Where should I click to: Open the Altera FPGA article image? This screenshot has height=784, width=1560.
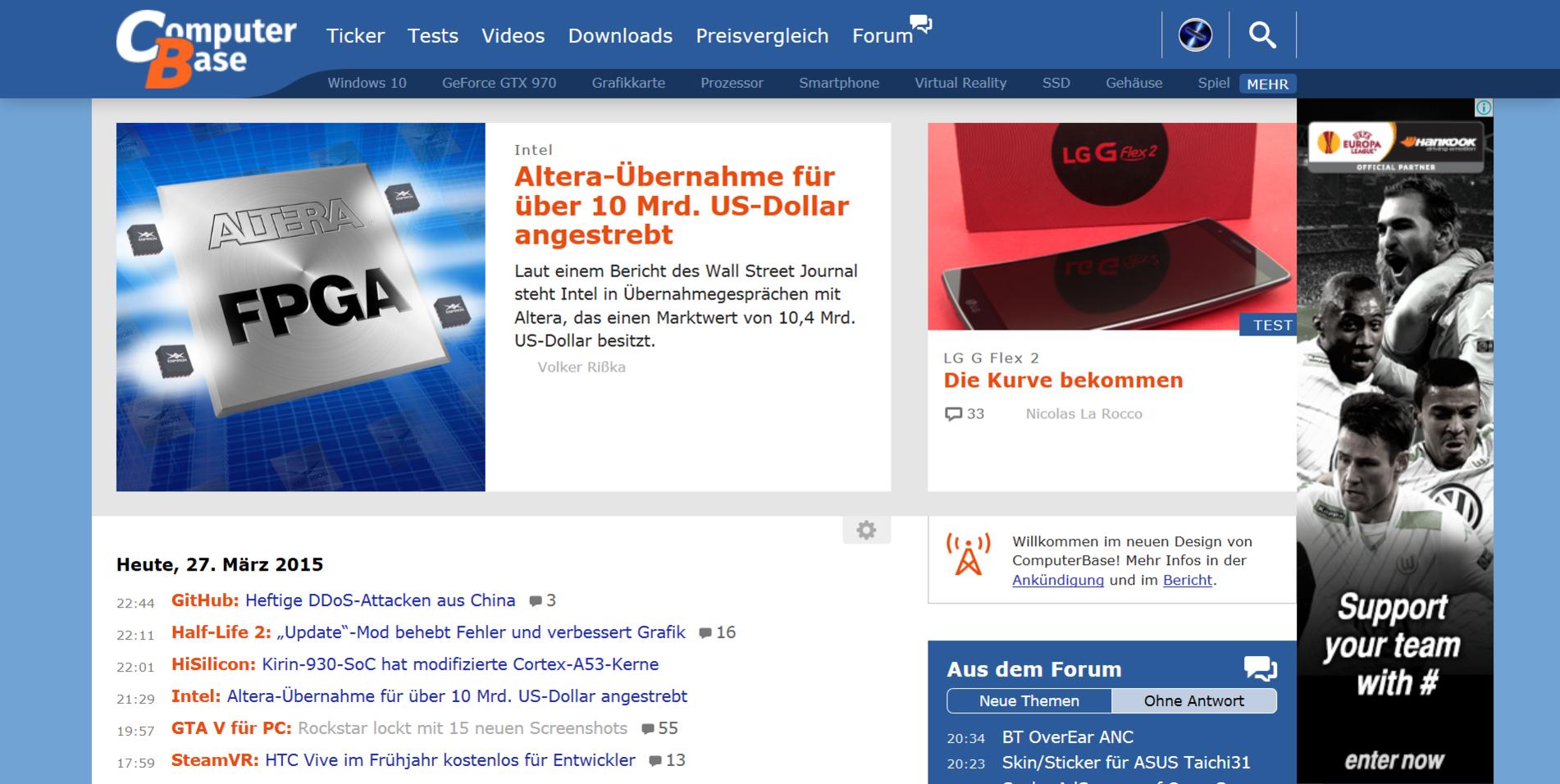pyautogui.click(x=300, y=307)
